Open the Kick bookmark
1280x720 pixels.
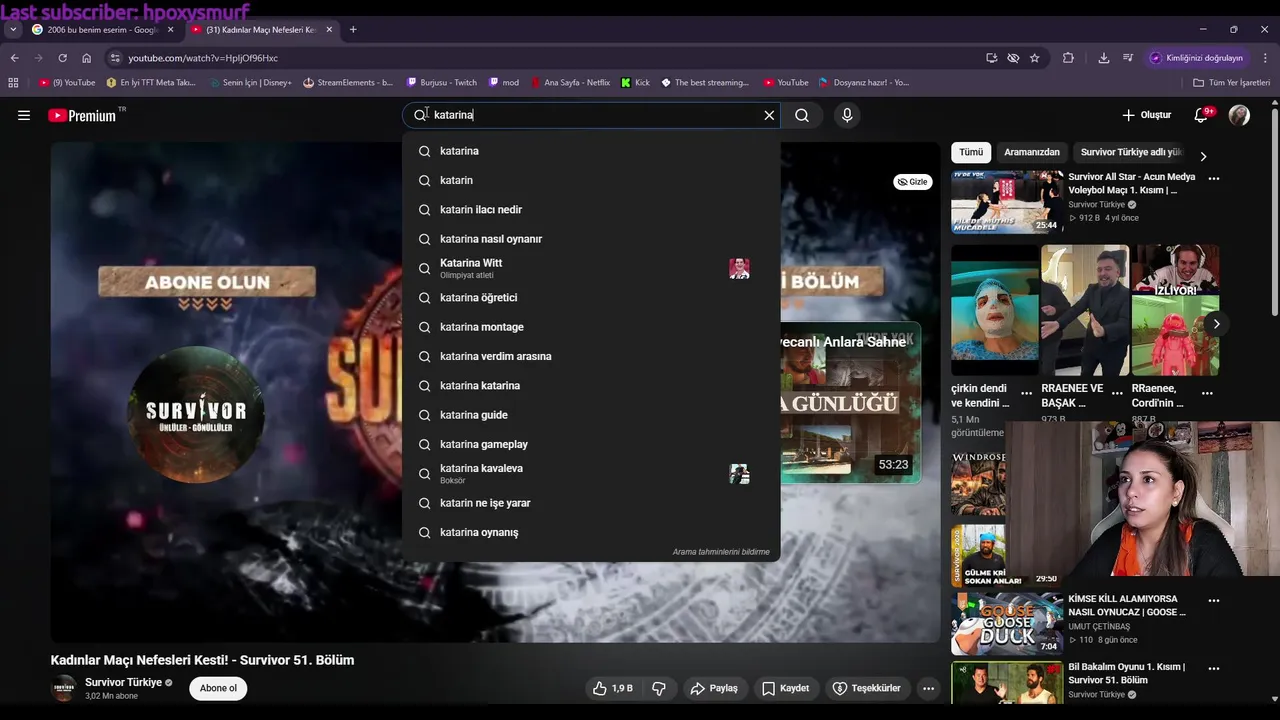[635, 83]
